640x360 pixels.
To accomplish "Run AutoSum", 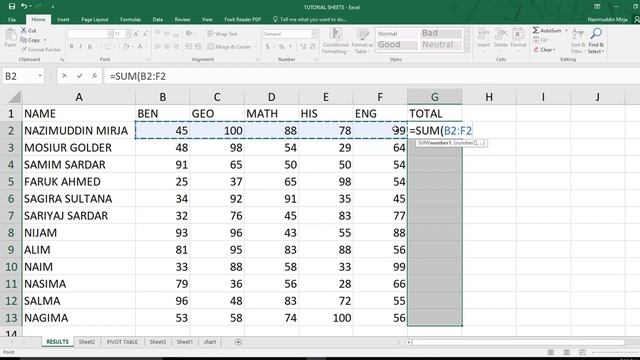I will [x=547, y=31].
